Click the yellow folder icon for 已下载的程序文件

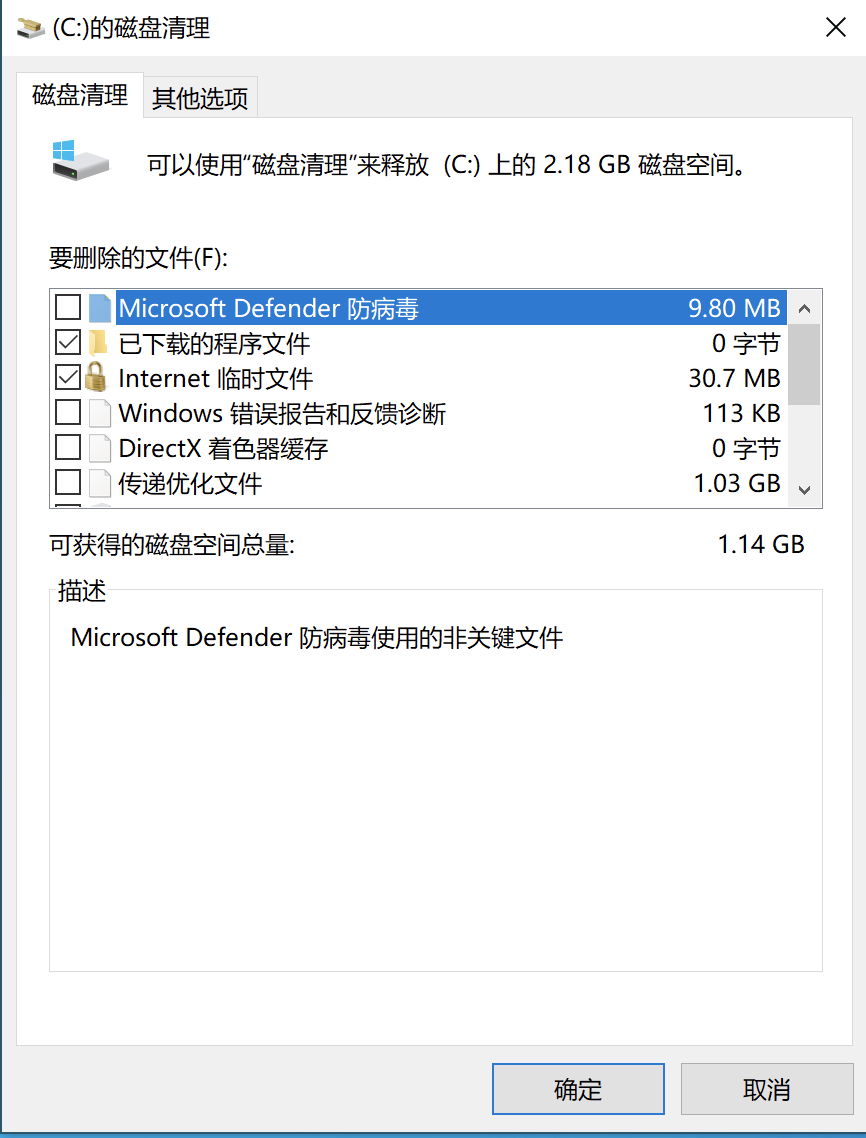click(x=97, y=343)
